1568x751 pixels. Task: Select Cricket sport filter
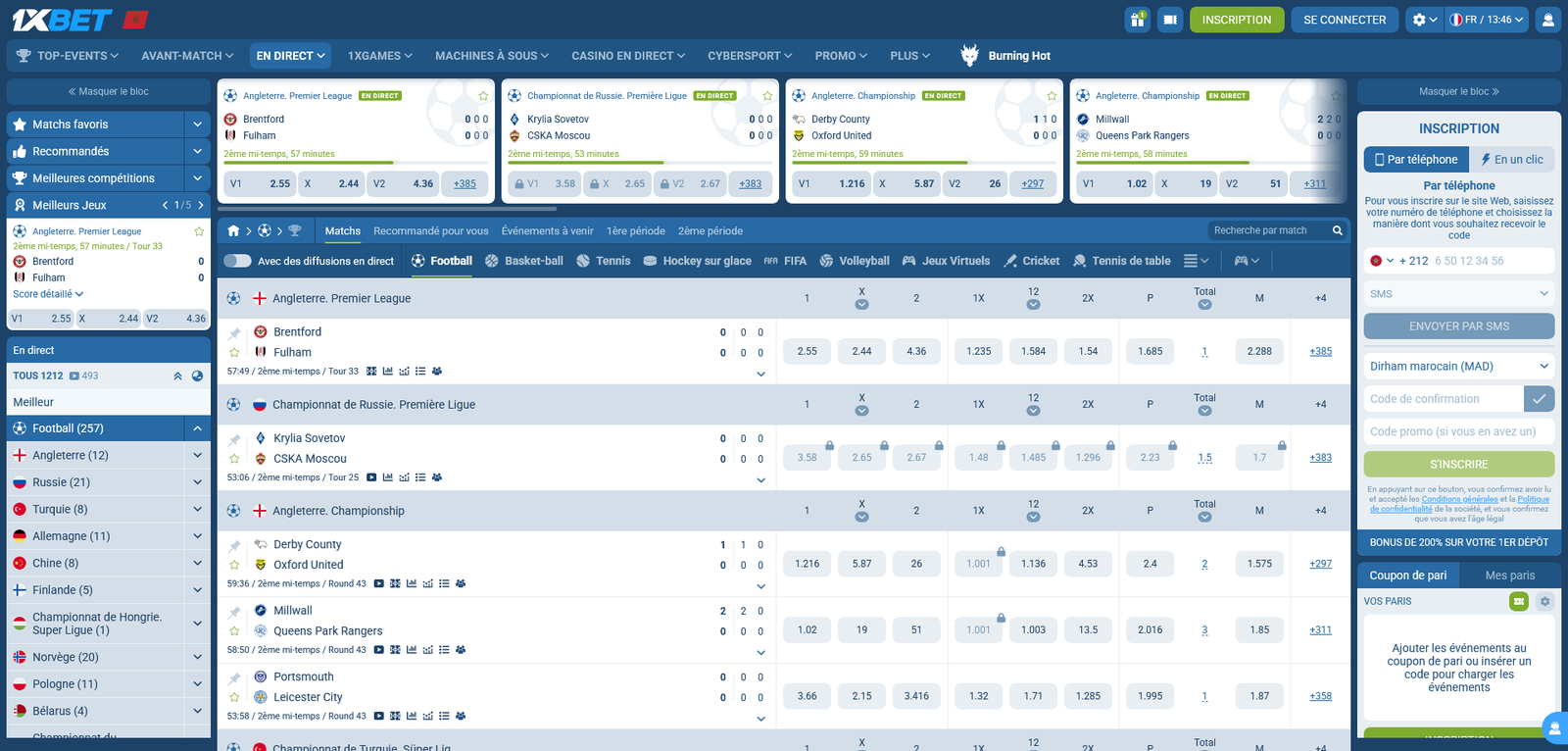click(1032, 261)
